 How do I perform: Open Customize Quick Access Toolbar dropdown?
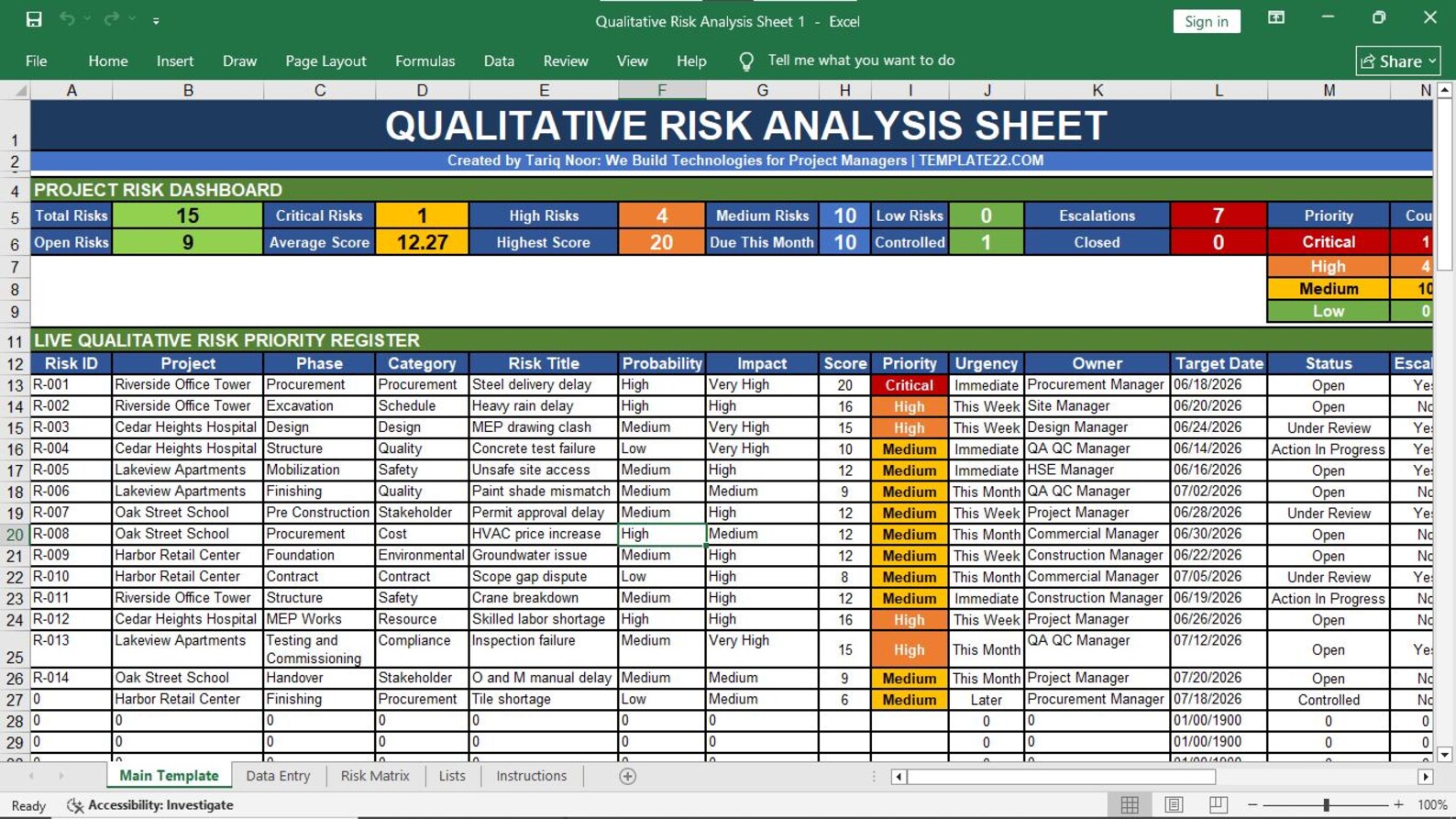click(156, 20)
